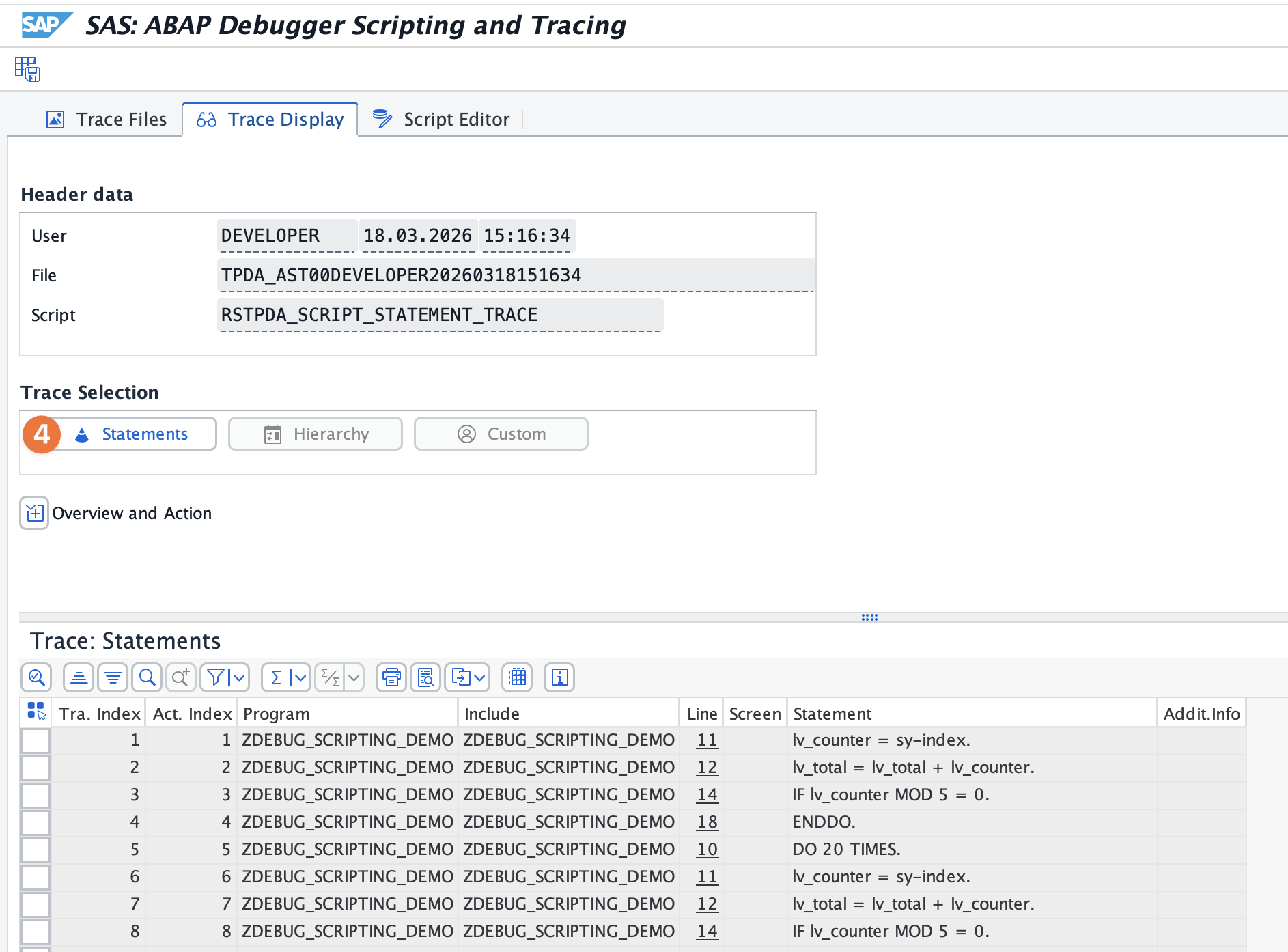Sort the trace in ascending order
This screenshot has width=1288, height=952.
tap(79, 677)
